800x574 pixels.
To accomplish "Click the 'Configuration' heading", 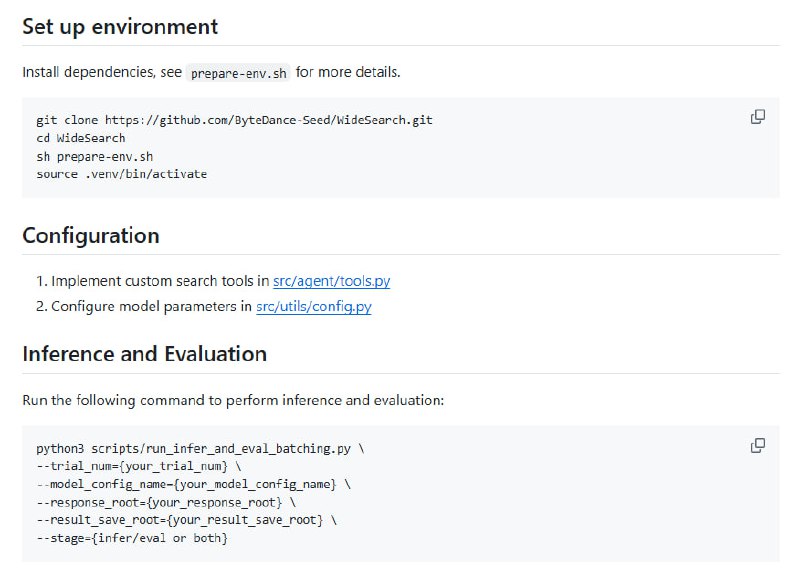I will pyautogui.click(x=91, y=236).
